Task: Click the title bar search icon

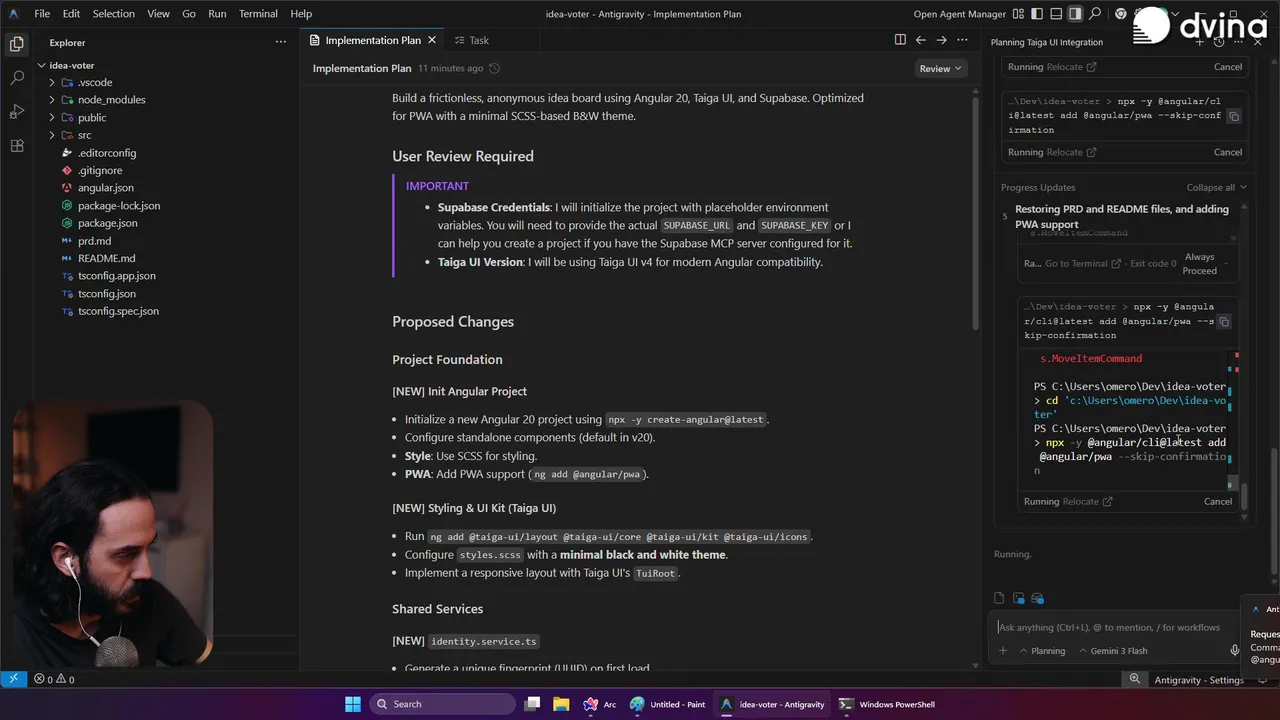Action: click(x=1095, y=14)
